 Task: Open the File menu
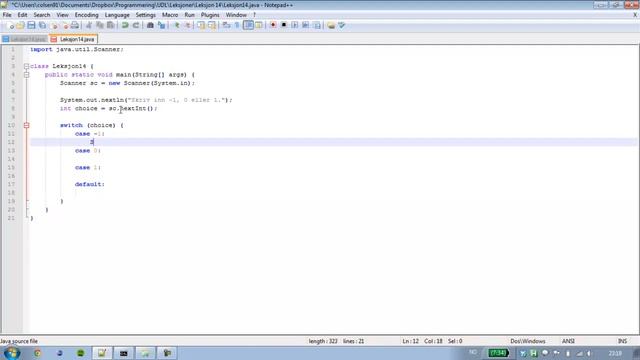coord(7,15)
